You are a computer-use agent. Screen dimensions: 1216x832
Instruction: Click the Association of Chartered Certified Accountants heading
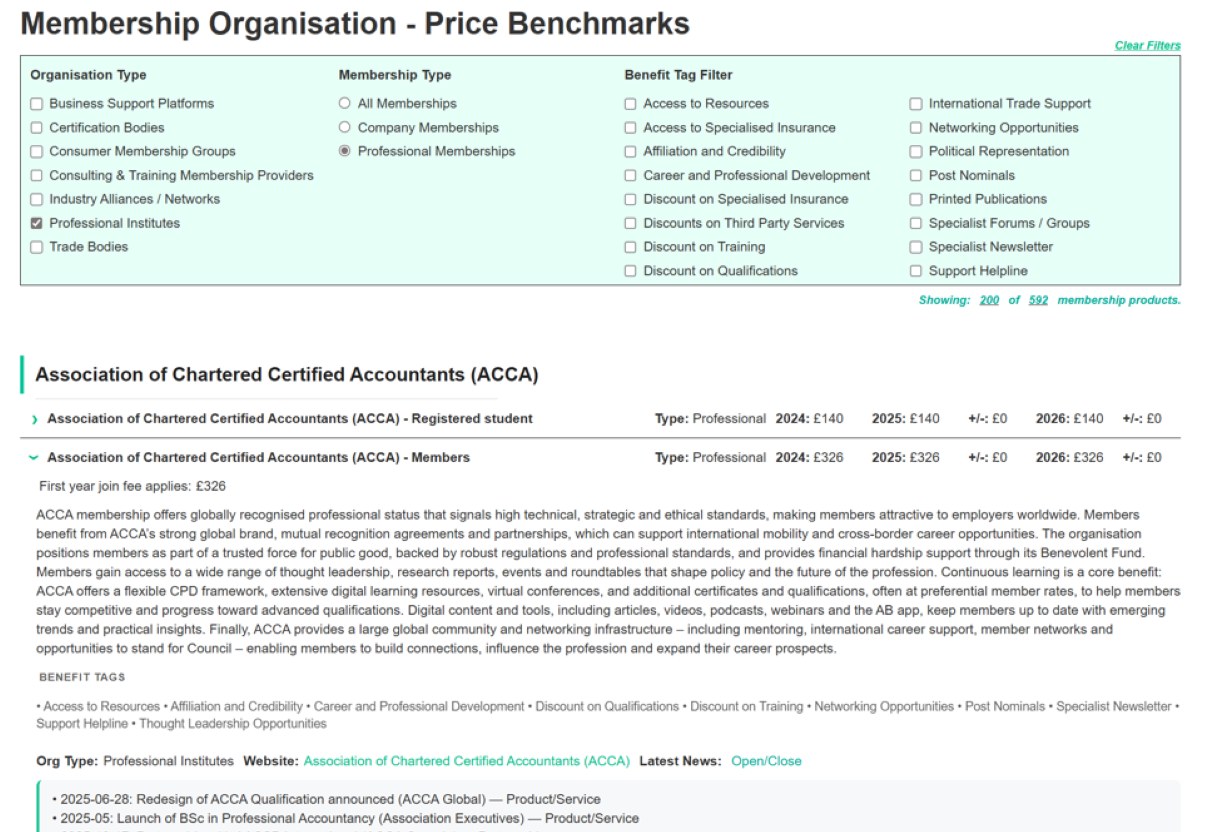pyautogui.click(x=287, y=375)
